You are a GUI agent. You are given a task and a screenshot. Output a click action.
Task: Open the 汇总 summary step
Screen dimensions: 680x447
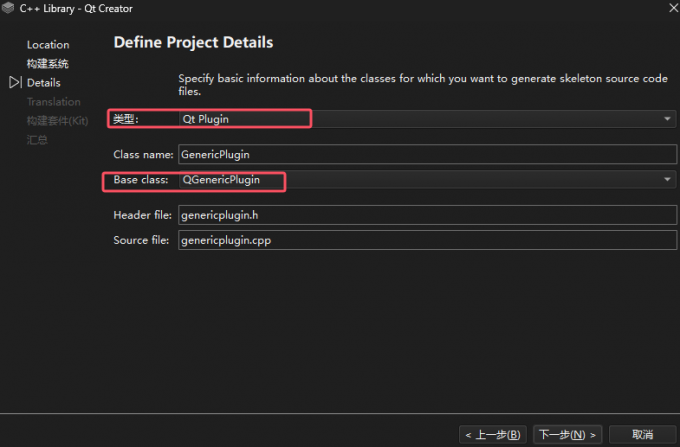(37, 140)
